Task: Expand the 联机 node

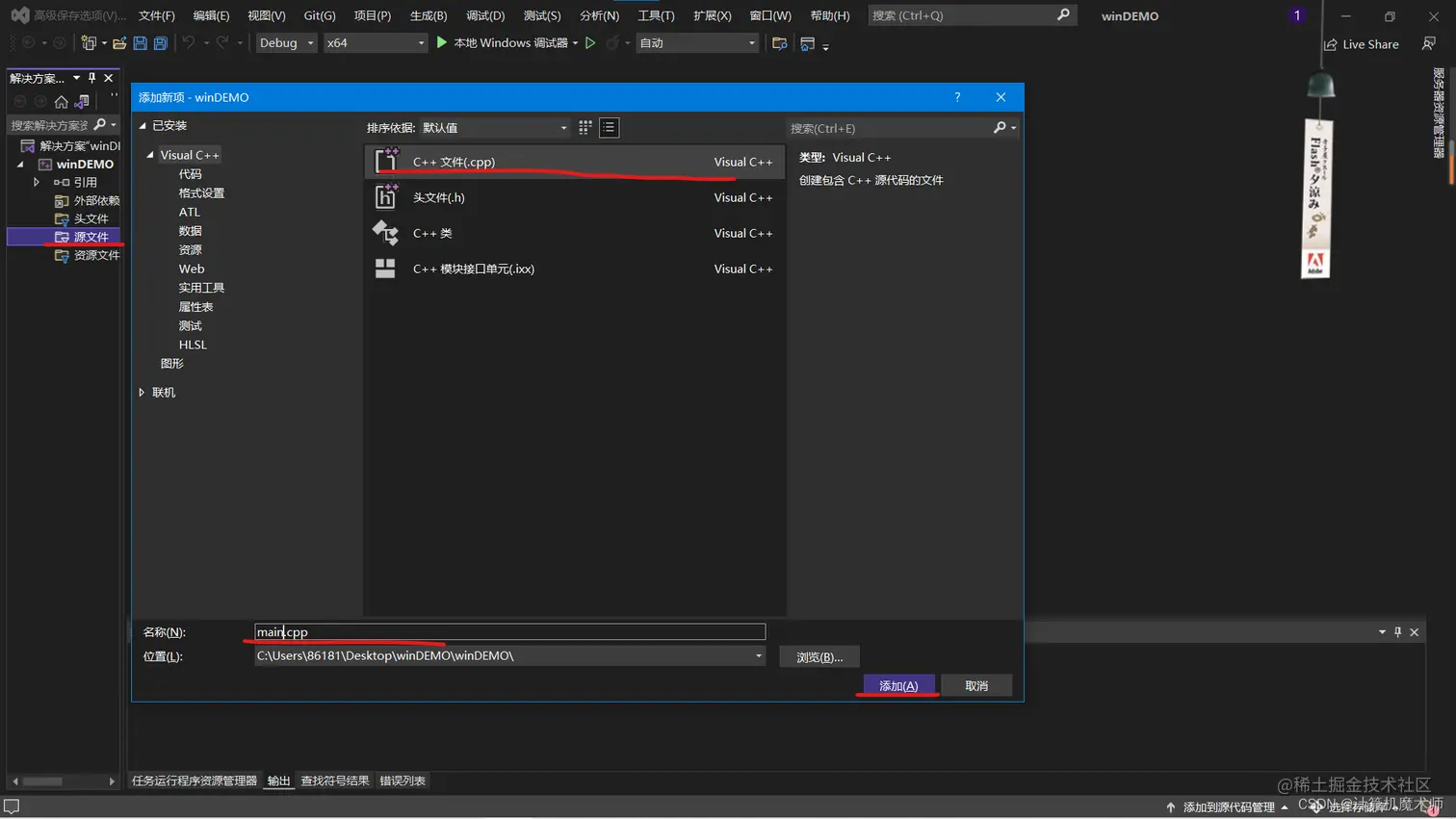Action: 142,393
